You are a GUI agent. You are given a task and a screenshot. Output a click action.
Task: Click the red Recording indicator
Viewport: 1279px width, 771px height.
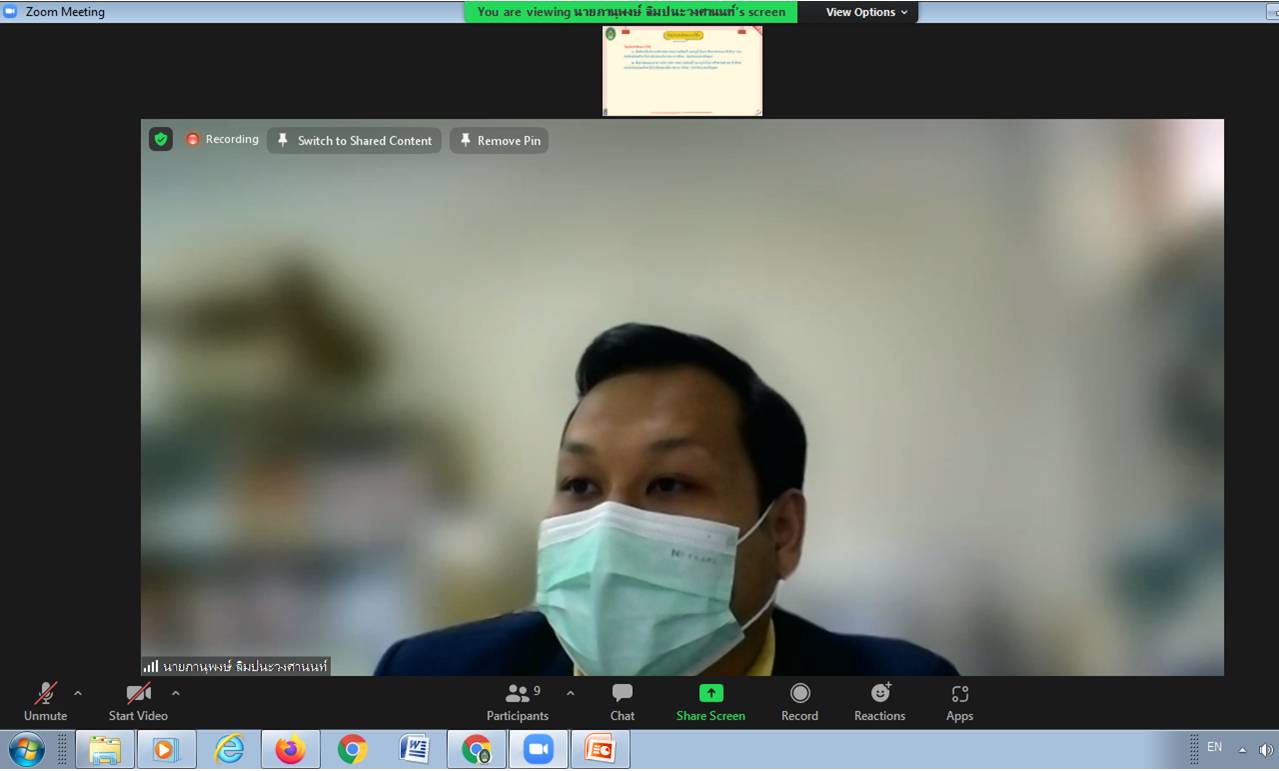click(222, 140)
